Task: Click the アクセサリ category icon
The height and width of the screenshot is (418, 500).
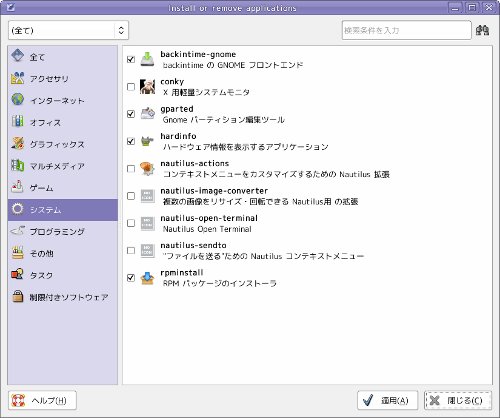Action: coord(17,78)
